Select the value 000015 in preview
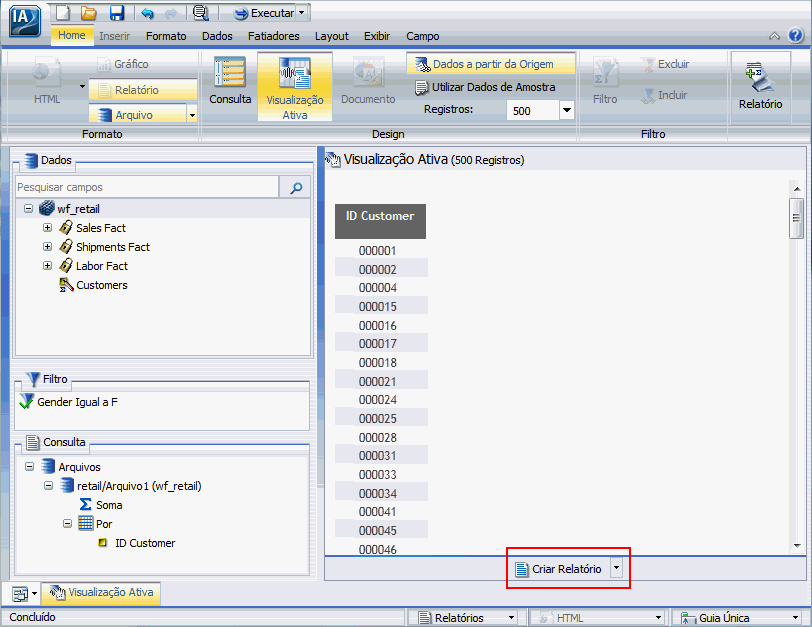The width and height of the screenshot is (812, 627). [x=378, y=307]
